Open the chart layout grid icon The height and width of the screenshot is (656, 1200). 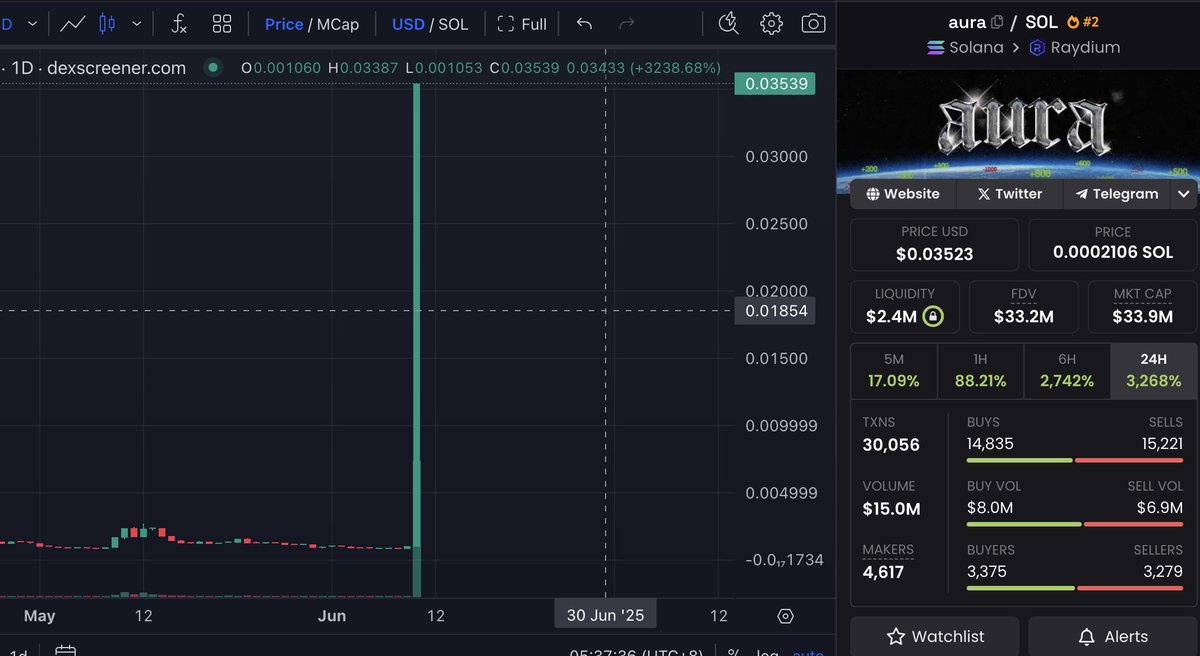click(222, 24)
